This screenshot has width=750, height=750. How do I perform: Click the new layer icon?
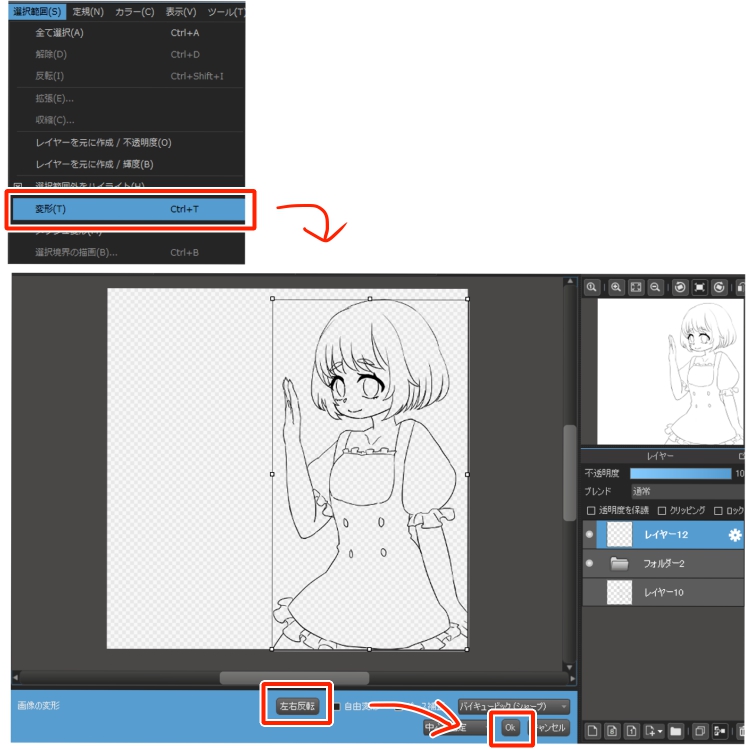click(592, 731)
